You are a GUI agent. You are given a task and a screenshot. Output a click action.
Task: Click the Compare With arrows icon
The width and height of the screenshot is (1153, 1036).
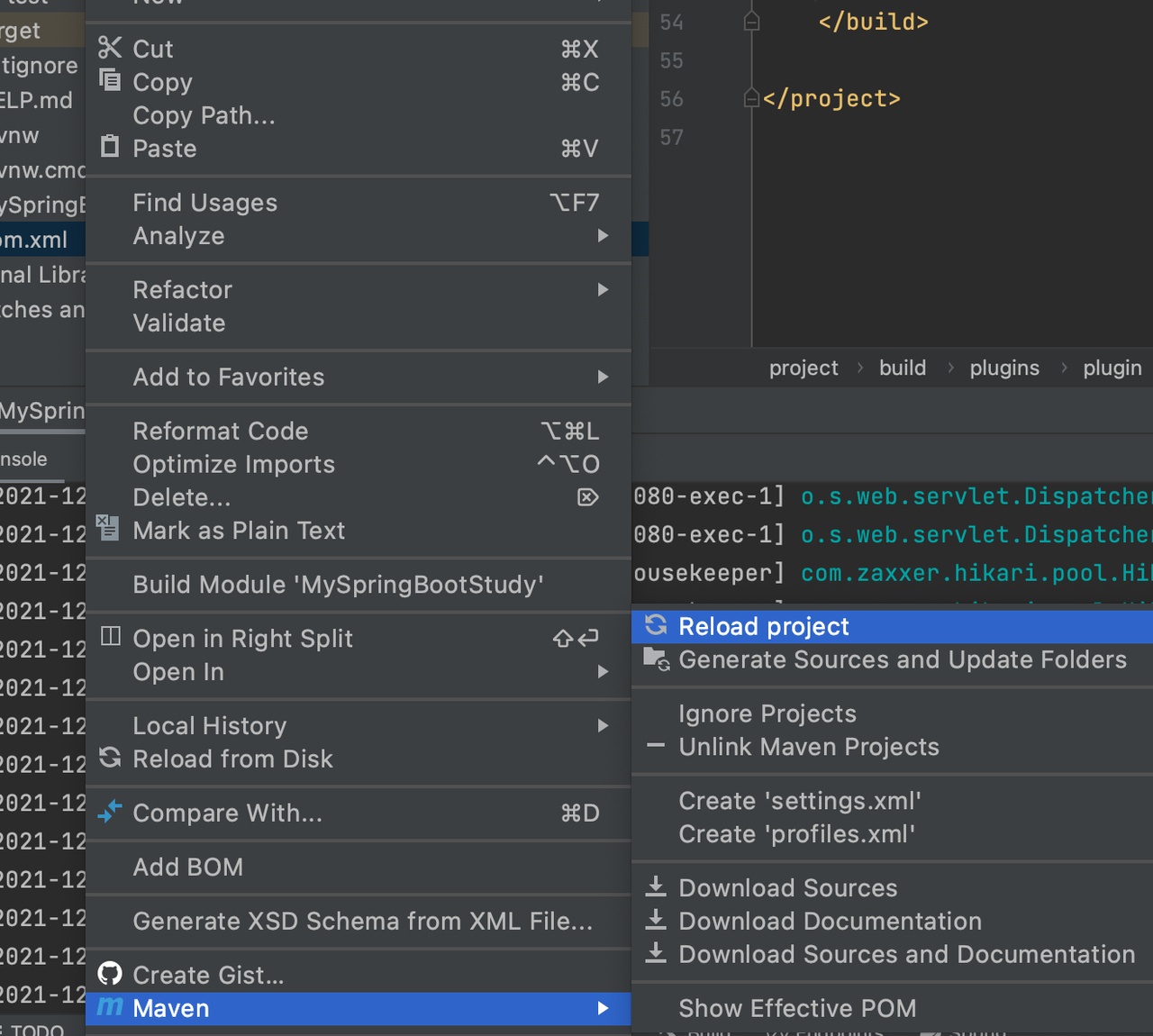tap(110, 812)
